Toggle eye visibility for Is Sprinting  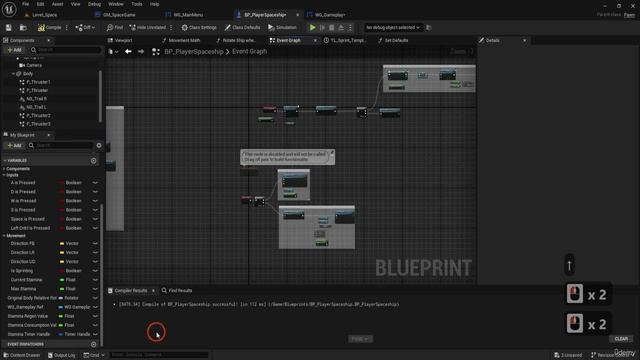(95, 271)
